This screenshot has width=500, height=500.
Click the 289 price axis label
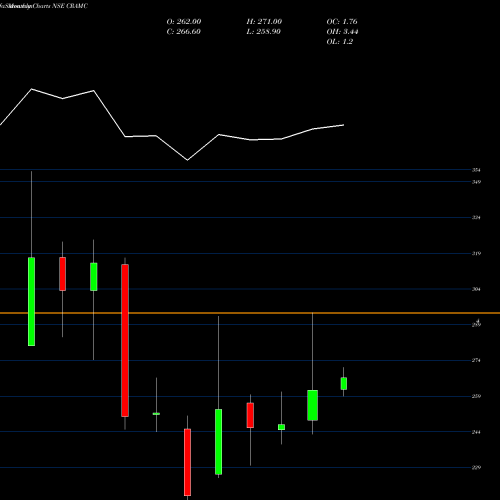coord(476,325)
